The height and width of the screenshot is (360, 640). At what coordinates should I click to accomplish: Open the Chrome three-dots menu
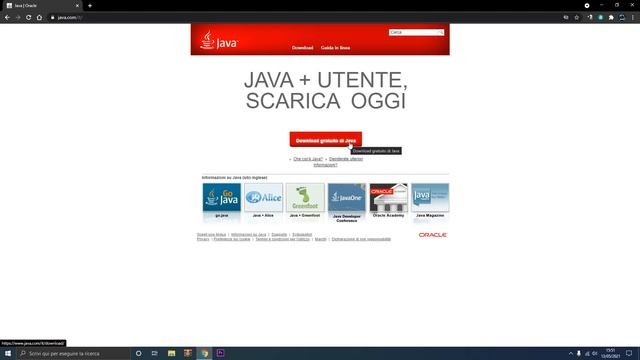pos(633,18)
